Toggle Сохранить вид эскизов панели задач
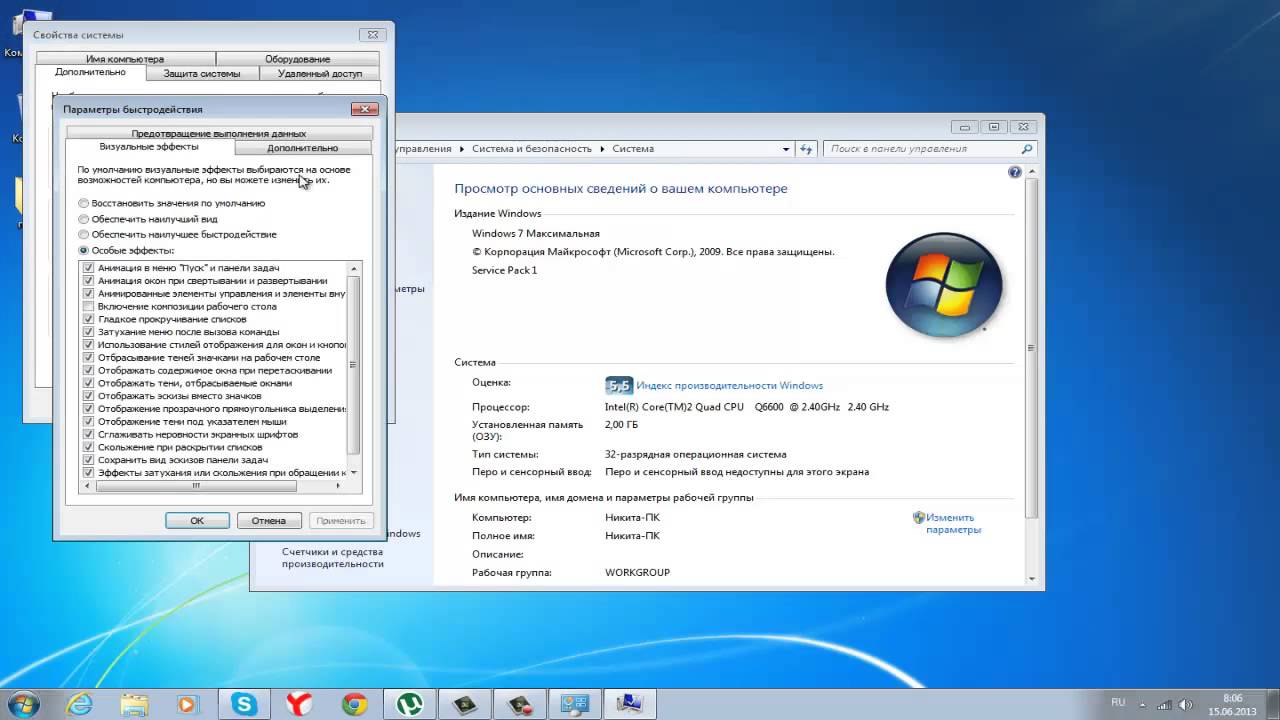Viewport: 1280px width, 720px height. pos(89,460)
